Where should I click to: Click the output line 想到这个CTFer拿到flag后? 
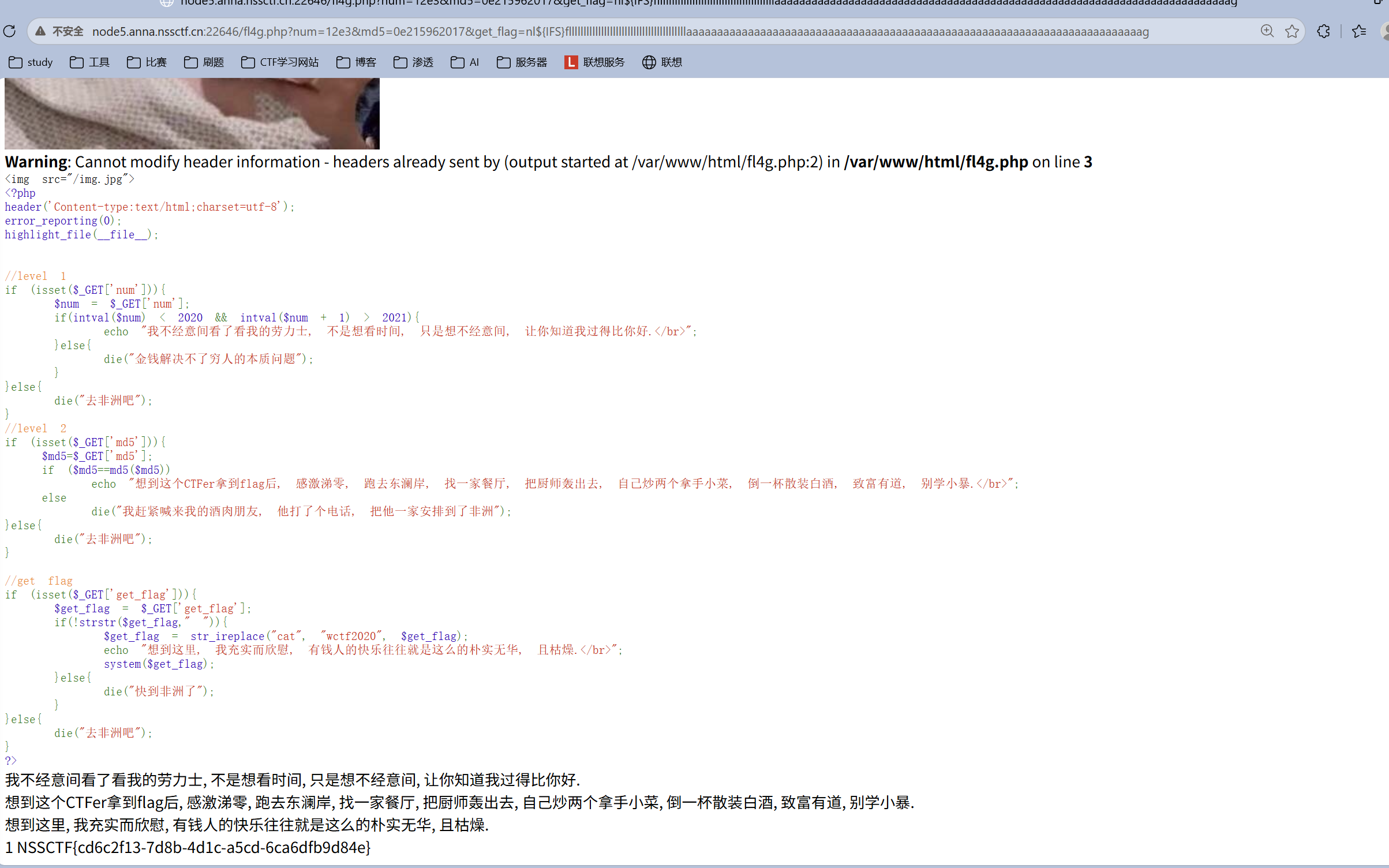pyautogui.click(x=459, y=803)
